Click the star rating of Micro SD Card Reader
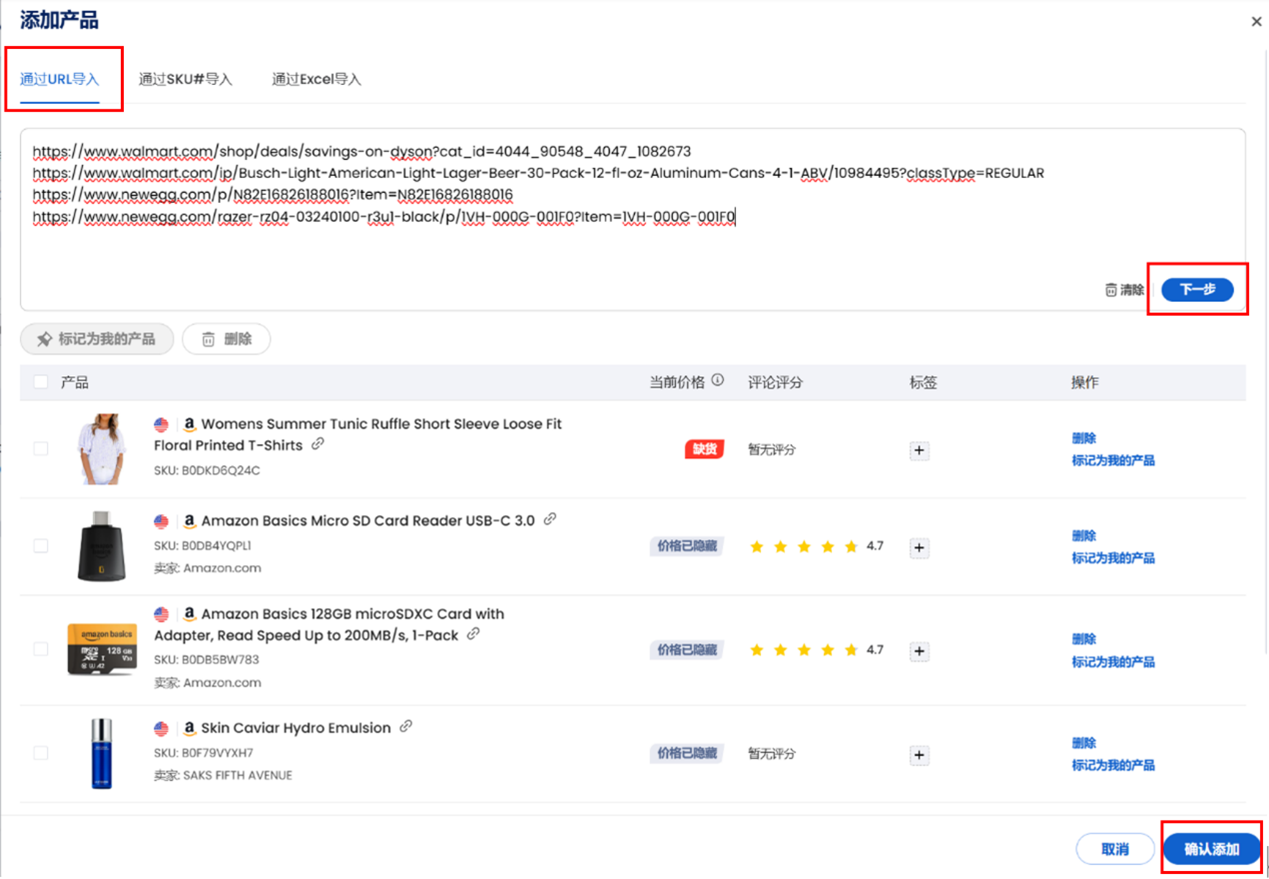This screenshot has width=1269, height=879. [804, 546]
